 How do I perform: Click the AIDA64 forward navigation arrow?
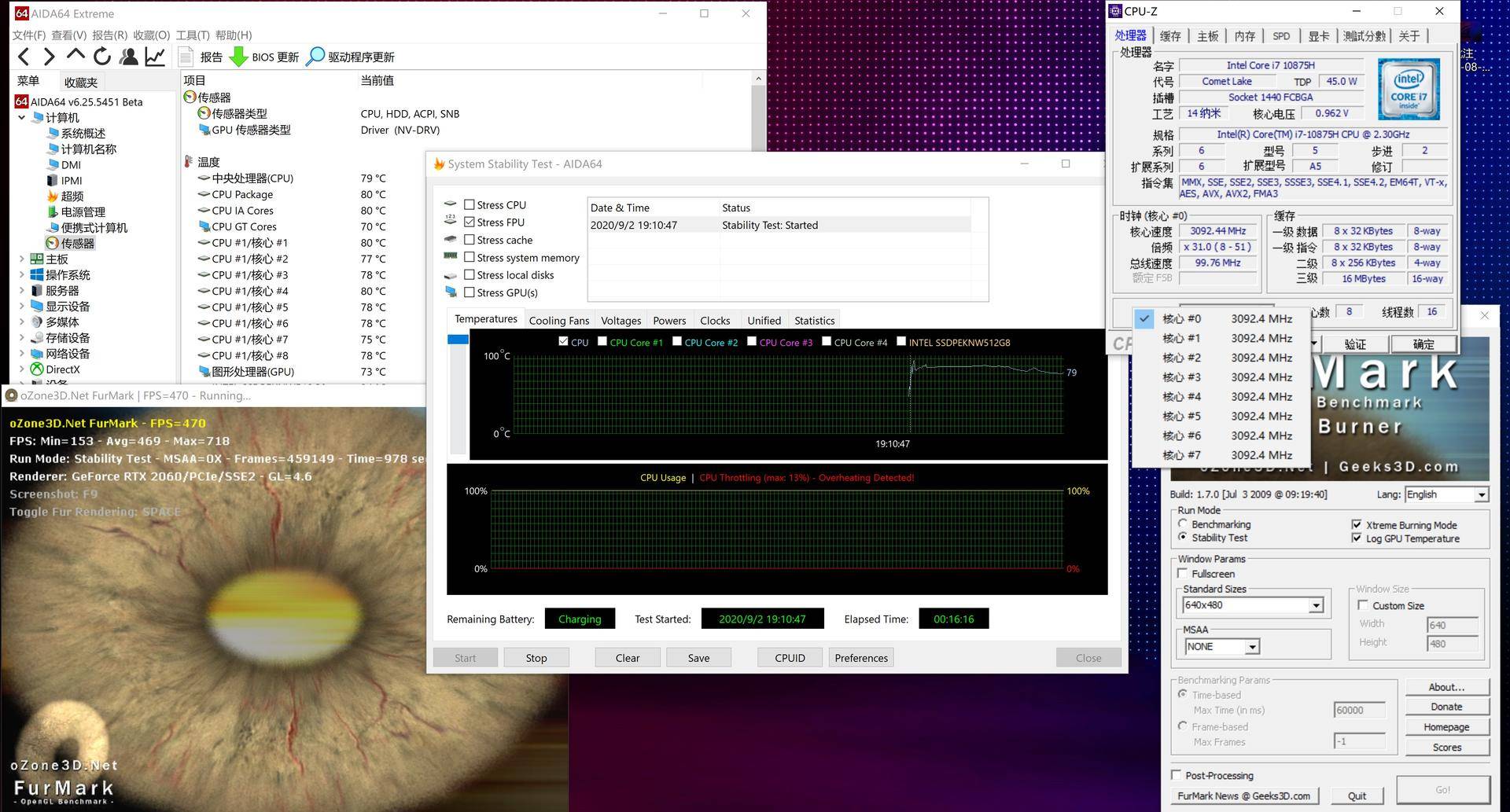pos(49,57)
